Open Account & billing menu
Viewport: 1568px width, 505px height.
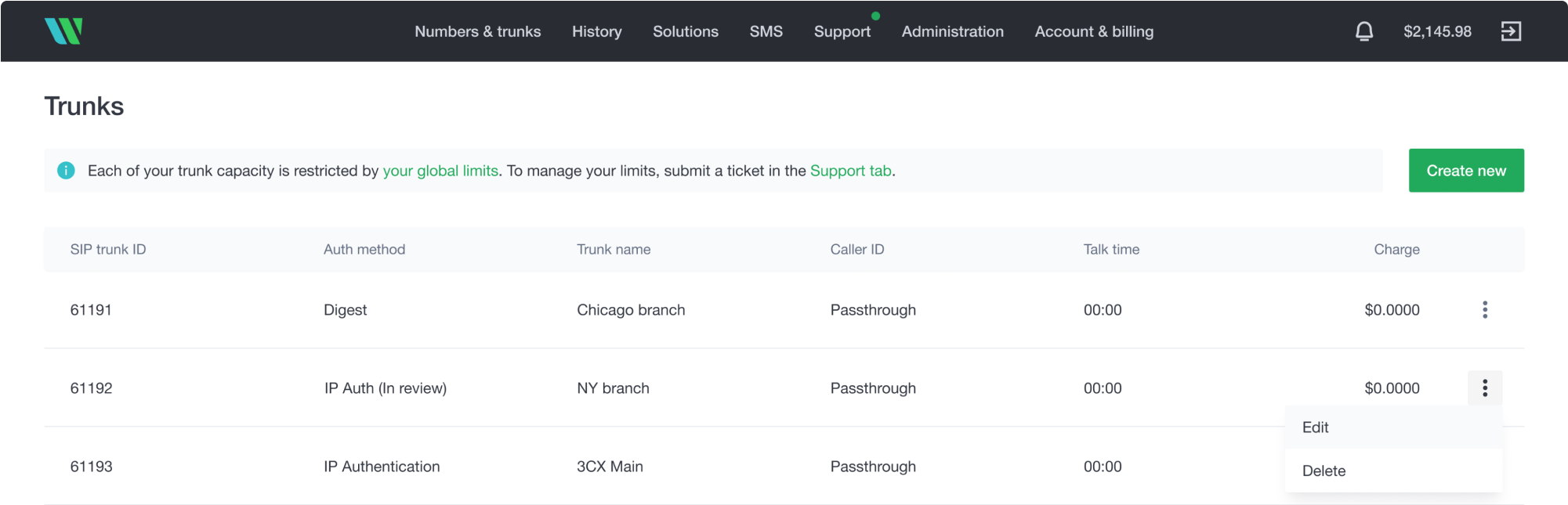1094,31
